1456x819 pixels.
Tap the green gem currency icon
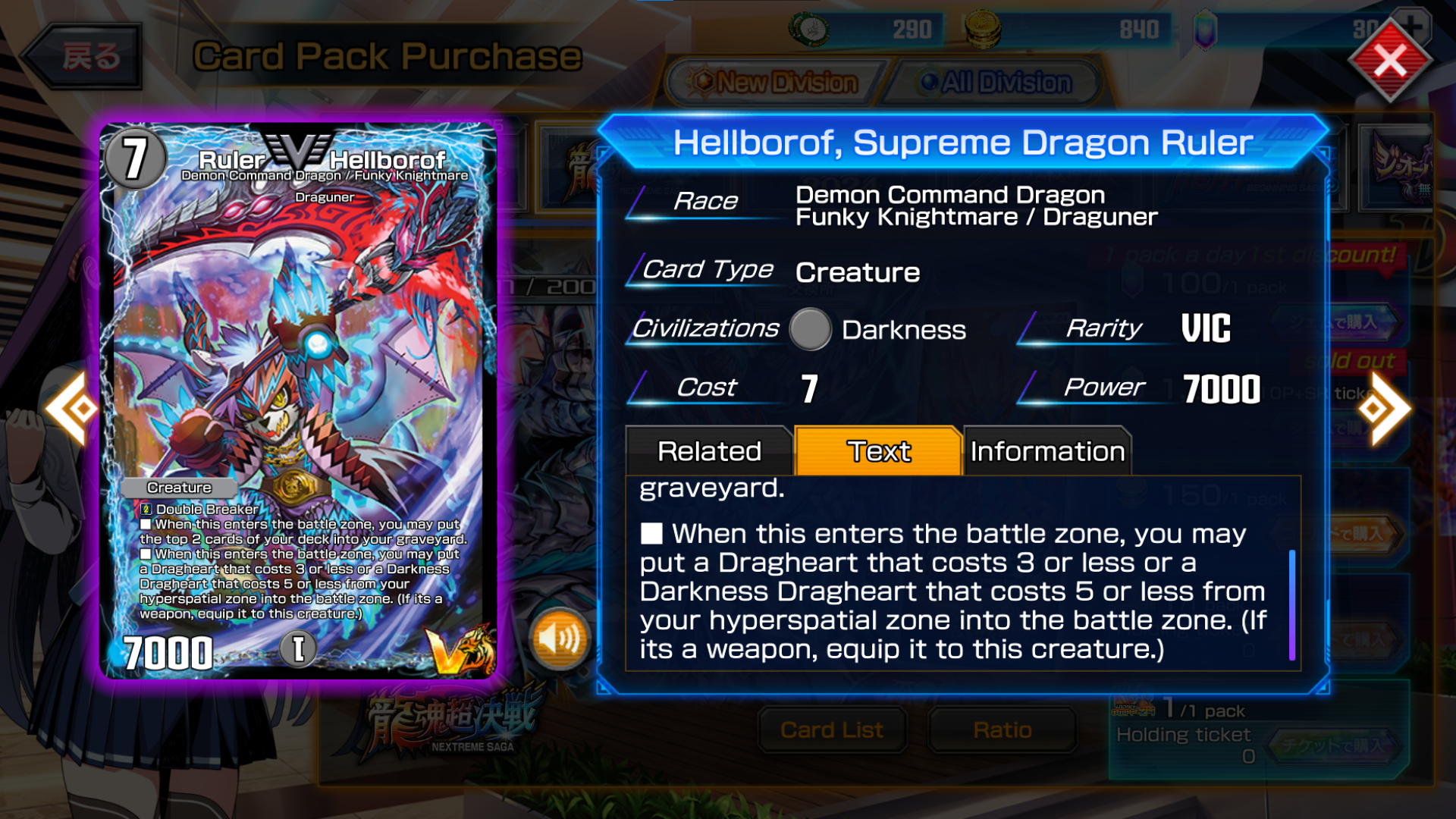(x=809, y=30)
